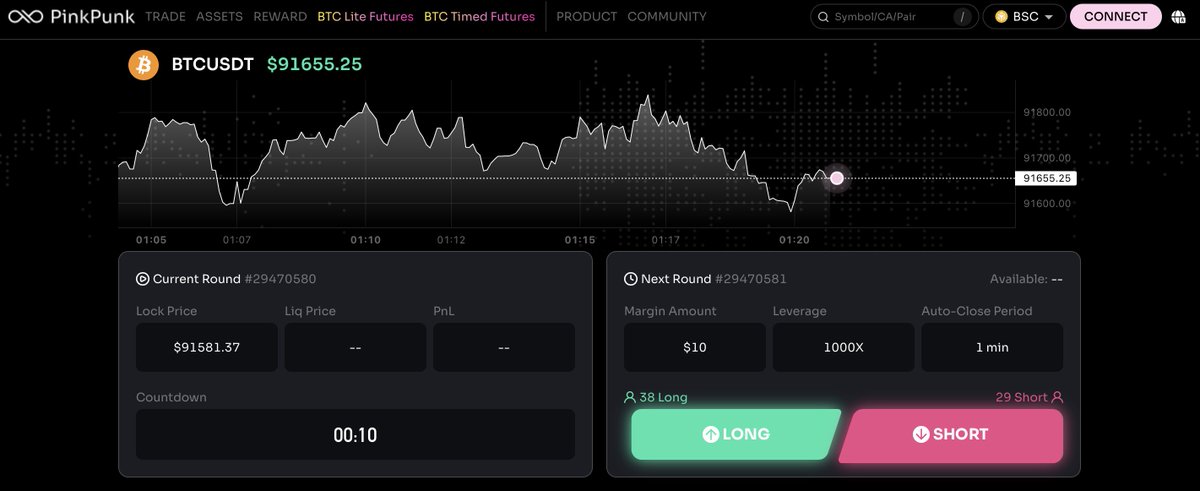Click the 01:10 time axis label
Image resolution: width=1200 pixels, height=491 pixels.
click(366, 240)
